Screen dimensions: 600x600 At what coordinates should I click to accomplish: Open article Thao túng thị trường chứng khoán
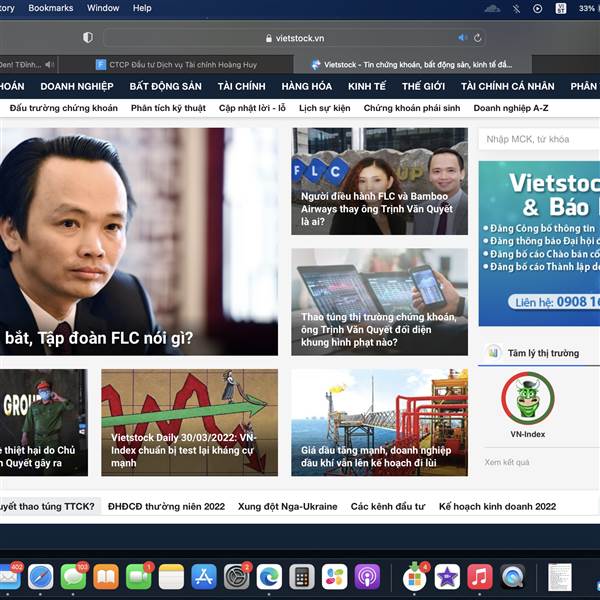(x=379, y=302)
